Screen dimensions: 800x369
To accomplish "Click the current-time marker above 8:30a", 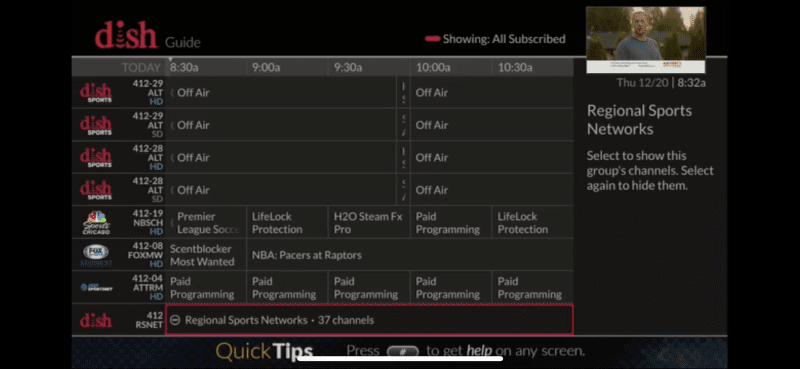I will tap(170, 59).
